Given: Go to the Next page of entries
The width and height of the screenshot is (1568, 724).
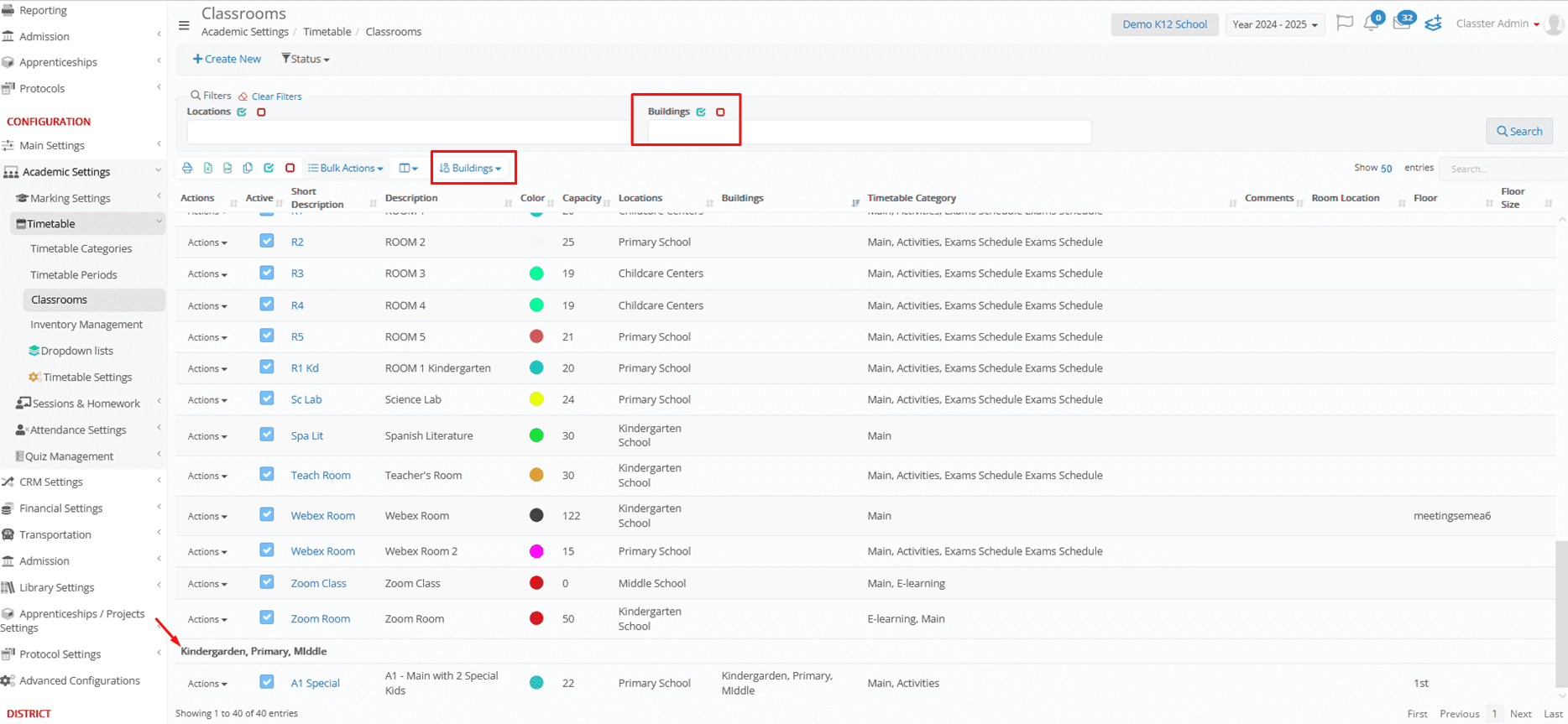Looking at the screenshot, I should [1521, 714].
